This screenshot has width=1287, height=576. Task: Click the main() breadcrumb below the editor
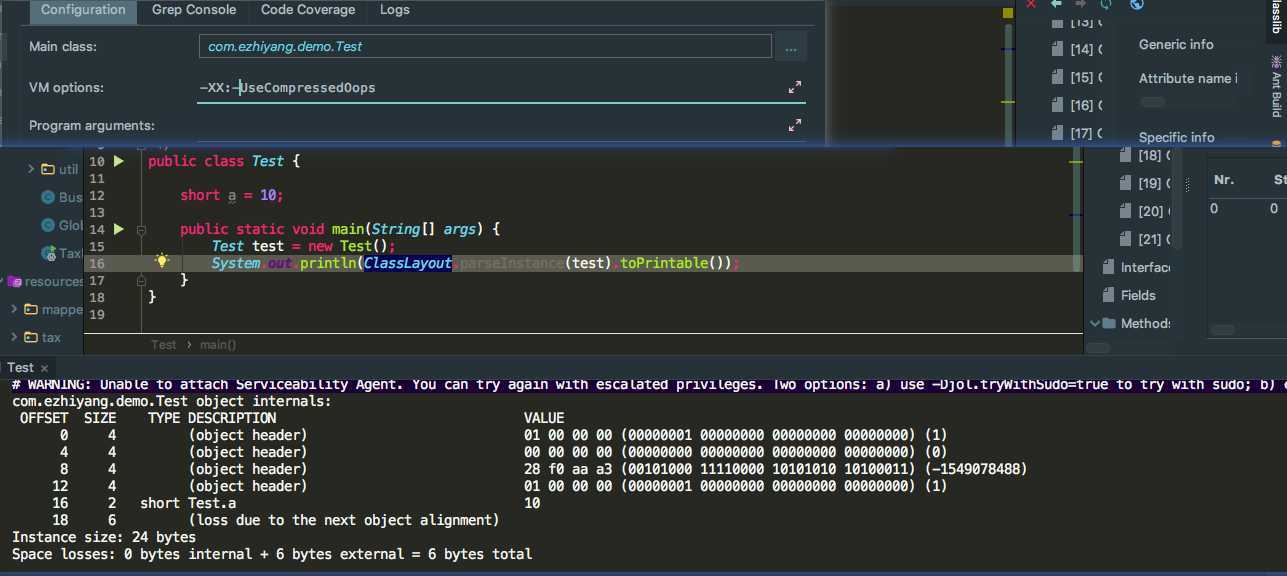click(218, 344)
